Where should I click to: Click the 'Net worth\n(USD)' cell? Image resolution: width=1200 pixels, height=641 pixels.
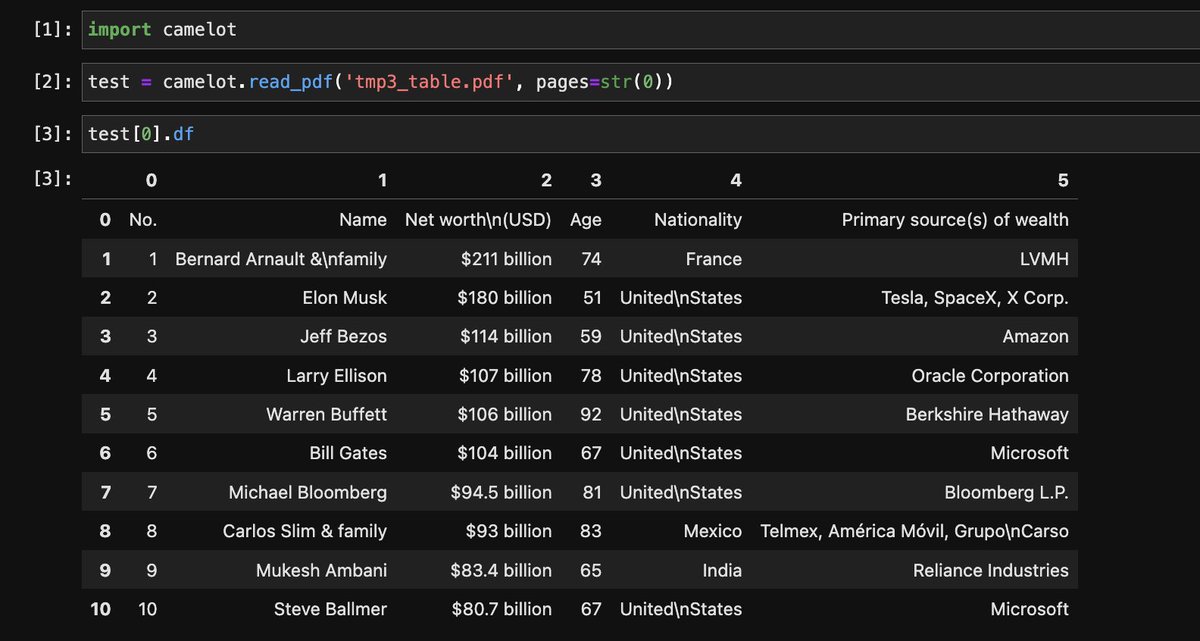coord(478,220)
